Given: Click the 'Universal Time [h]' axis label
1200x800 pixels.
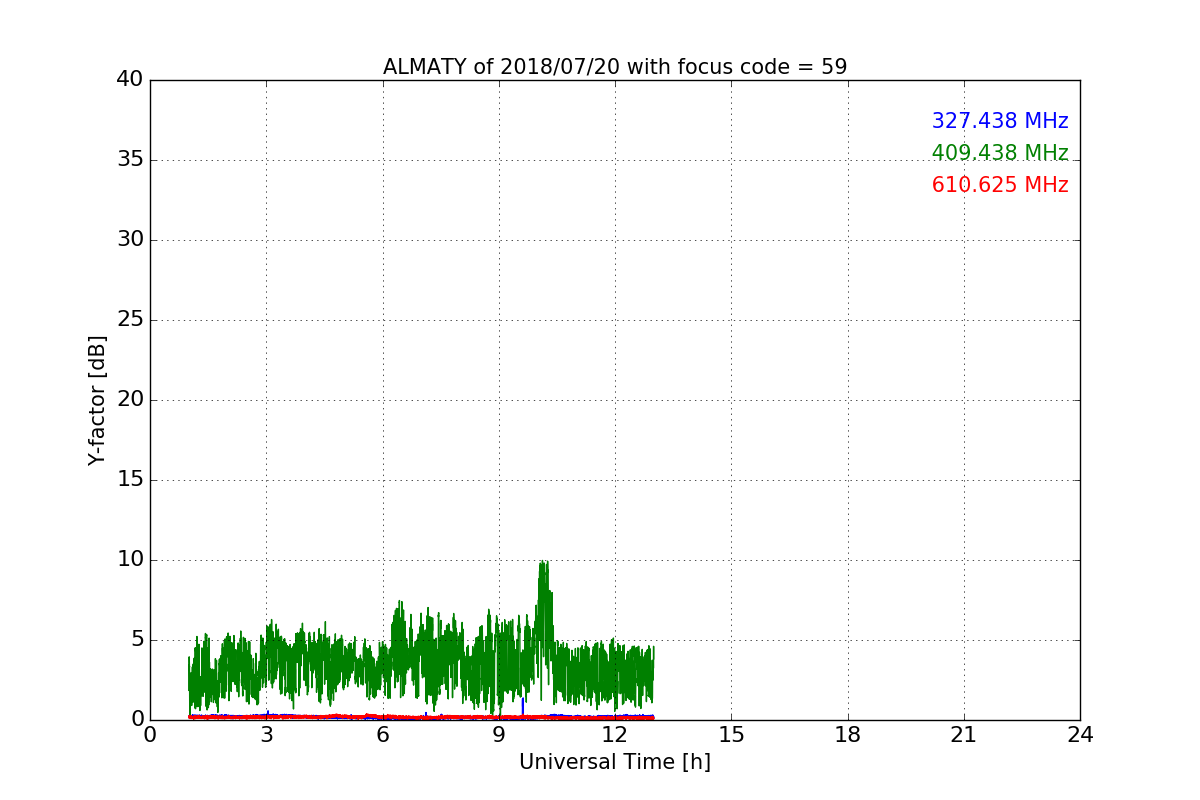Looking at the screenshot, I should coord(615,762).
